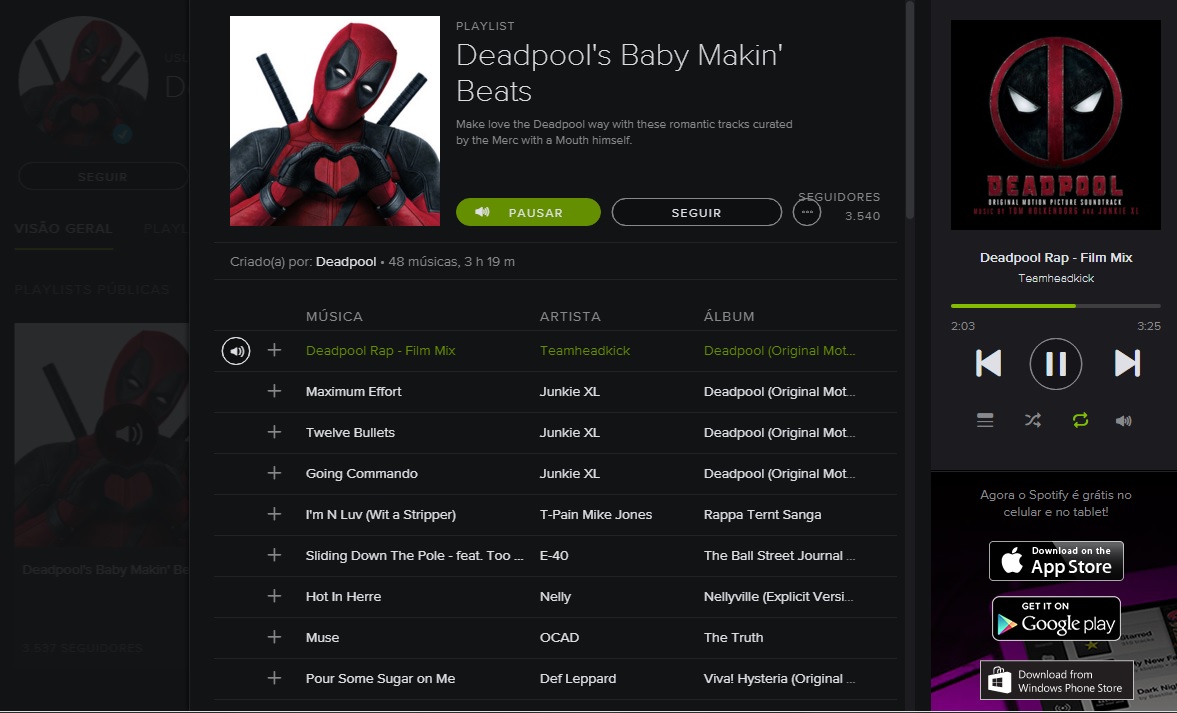Add Twelve Bullets using its plus icon

tap(275, 432)
